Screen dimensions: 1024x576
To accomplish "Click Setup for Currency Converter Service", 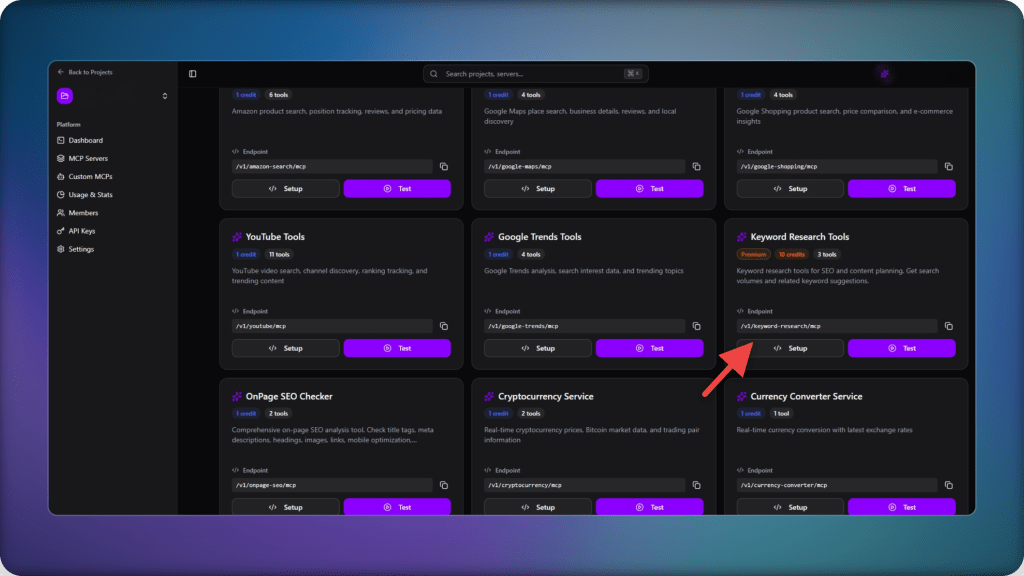I will tap(790, 507).
